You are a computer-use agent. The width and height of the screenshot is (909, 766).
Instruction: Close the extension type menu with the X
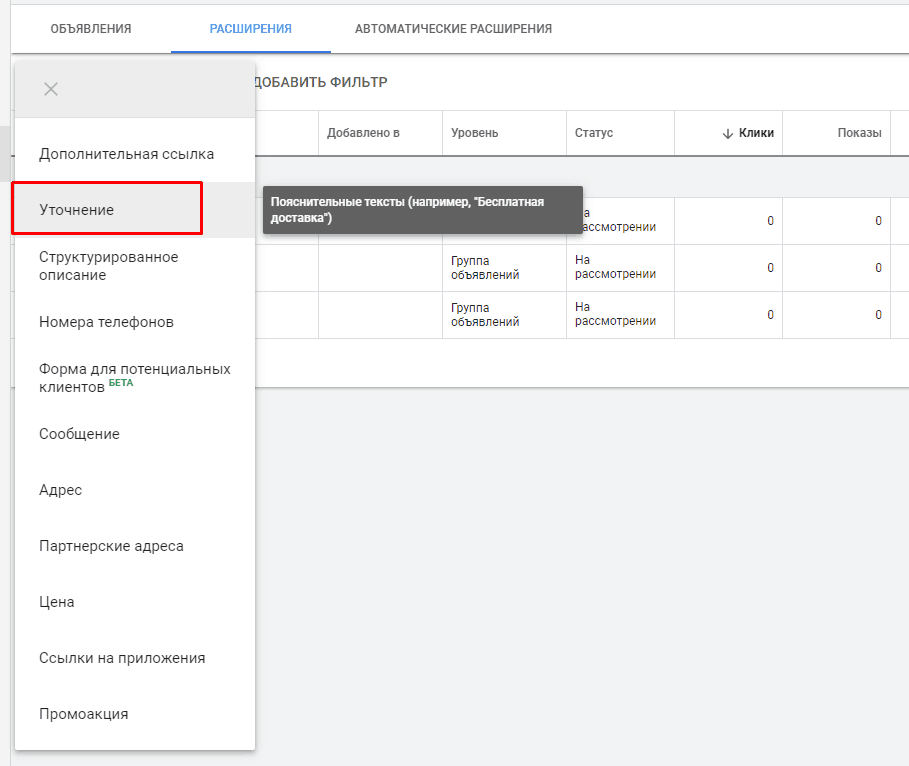(50, 89)
